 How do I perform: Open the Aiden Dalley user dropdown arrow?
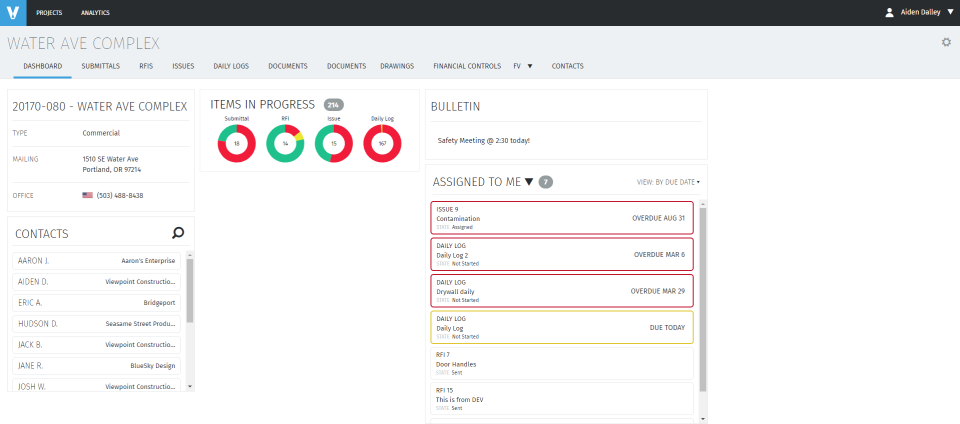click(950, 12)
